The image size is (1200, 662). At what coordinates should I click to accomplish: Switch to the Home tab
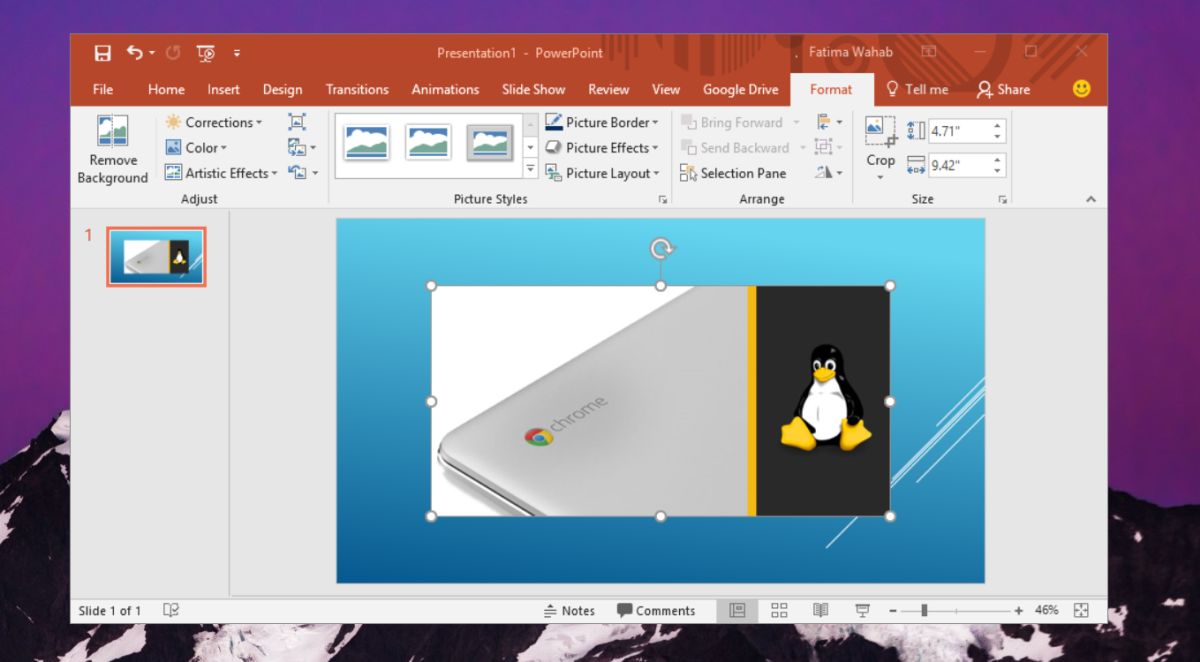[166, 89]
